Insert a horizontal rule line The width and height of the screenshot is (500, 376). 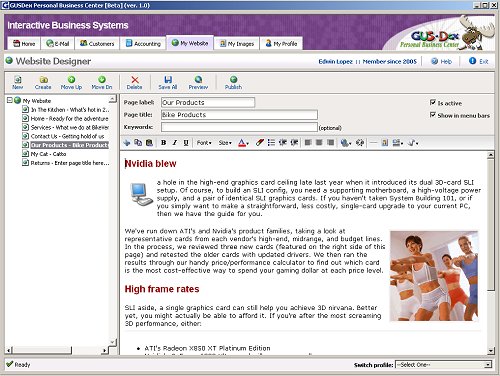(373, 143)
